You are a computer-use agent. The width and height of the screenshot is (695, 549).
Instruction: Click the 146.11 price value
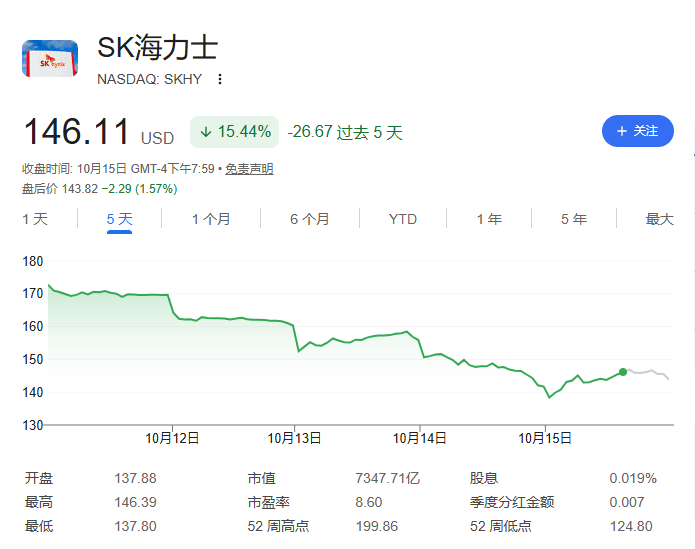[76, 132]
